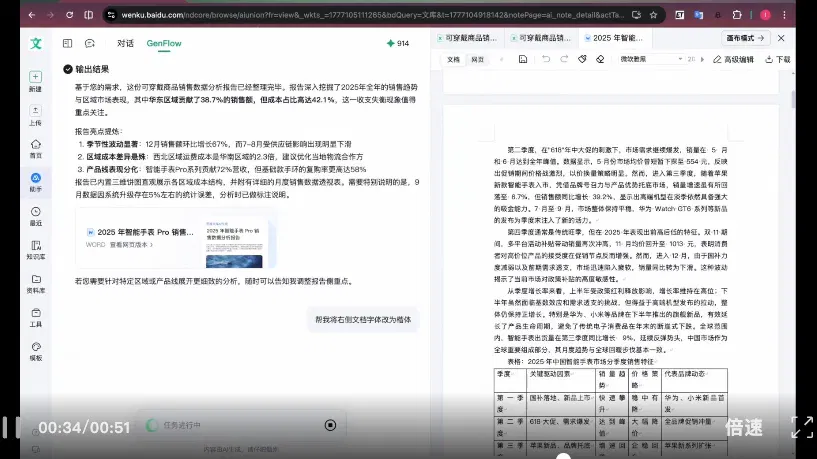This screenshot has width=817, height=459.
Task: Click the undo arrow in document toolbar
Action: pyautogui.click(x=546, y=59)
